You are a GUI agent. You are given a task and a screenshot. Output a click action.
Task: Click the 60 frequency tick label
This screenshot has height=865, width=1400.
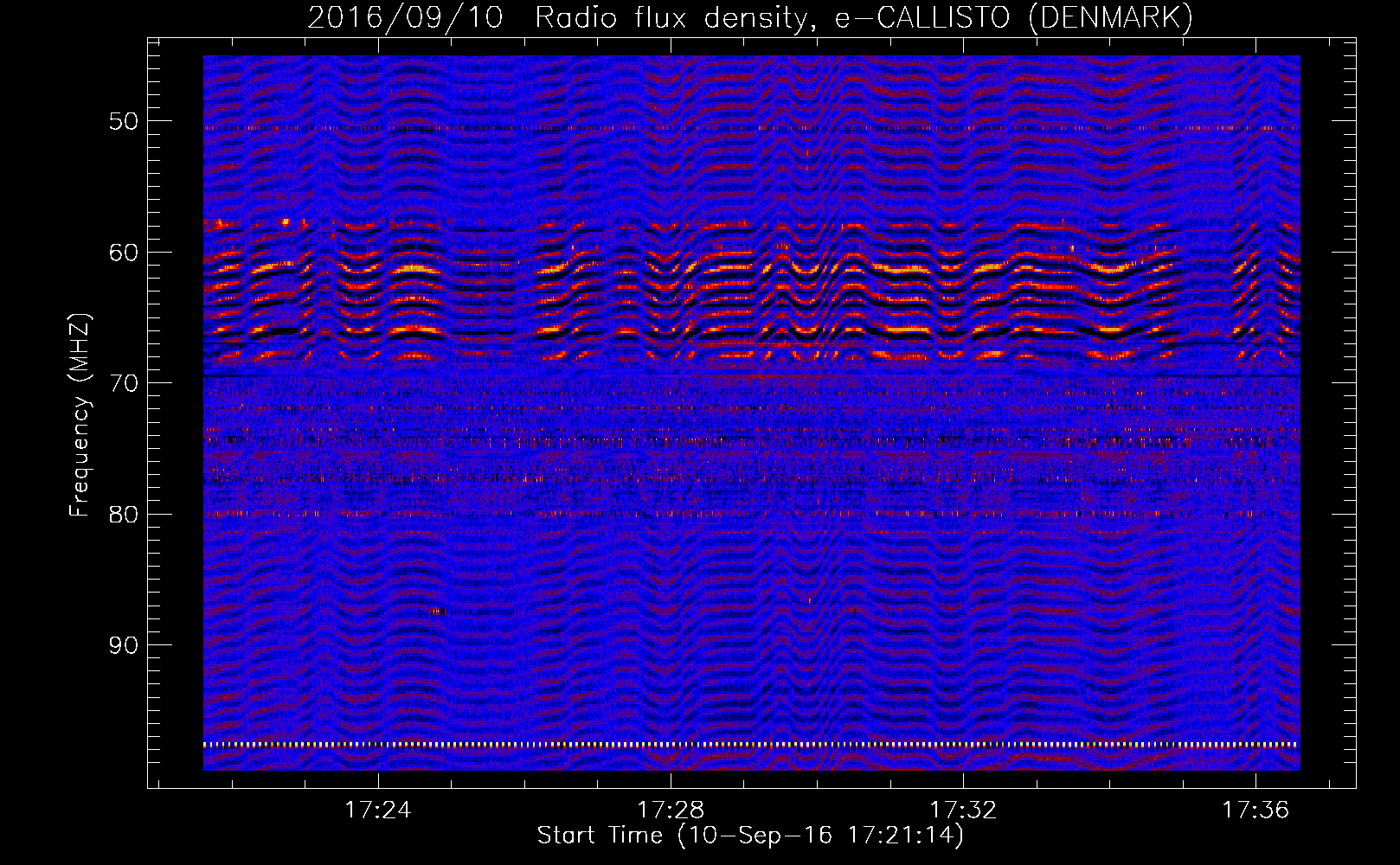coord(124,253)
